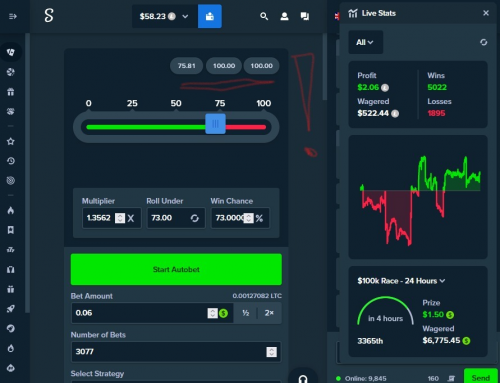Adjust the Multiplier stepper arrows
The height and width of the screenshot is (383, 500).
pos(120,218)
